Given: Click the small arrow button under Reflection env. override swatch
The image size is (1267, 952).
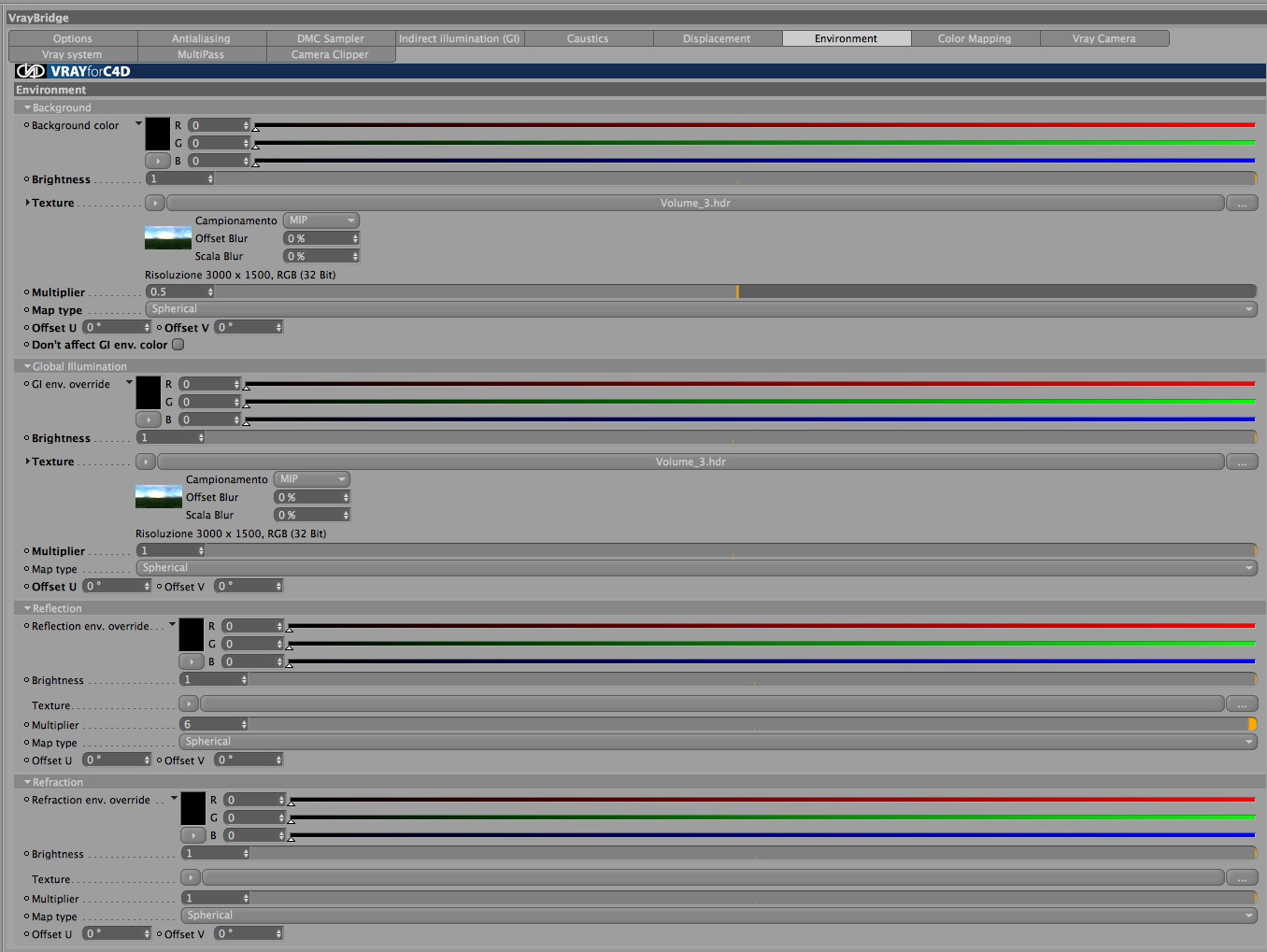Looking at the screenshot, I should point(192,661).
